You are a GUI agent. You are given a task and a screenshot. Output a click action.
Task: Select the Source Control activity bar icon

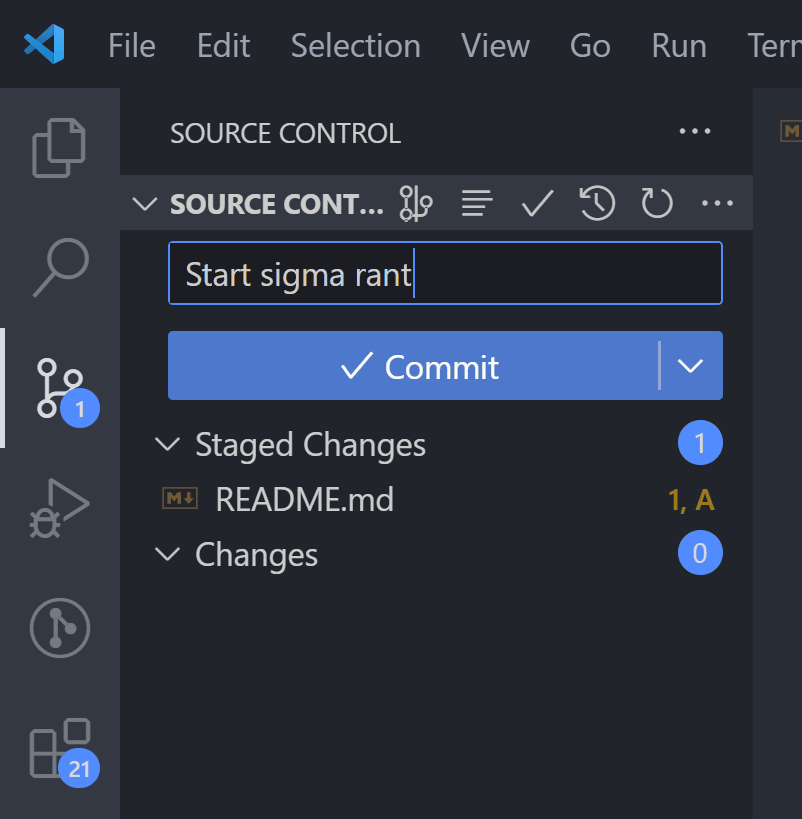[60, 388]
